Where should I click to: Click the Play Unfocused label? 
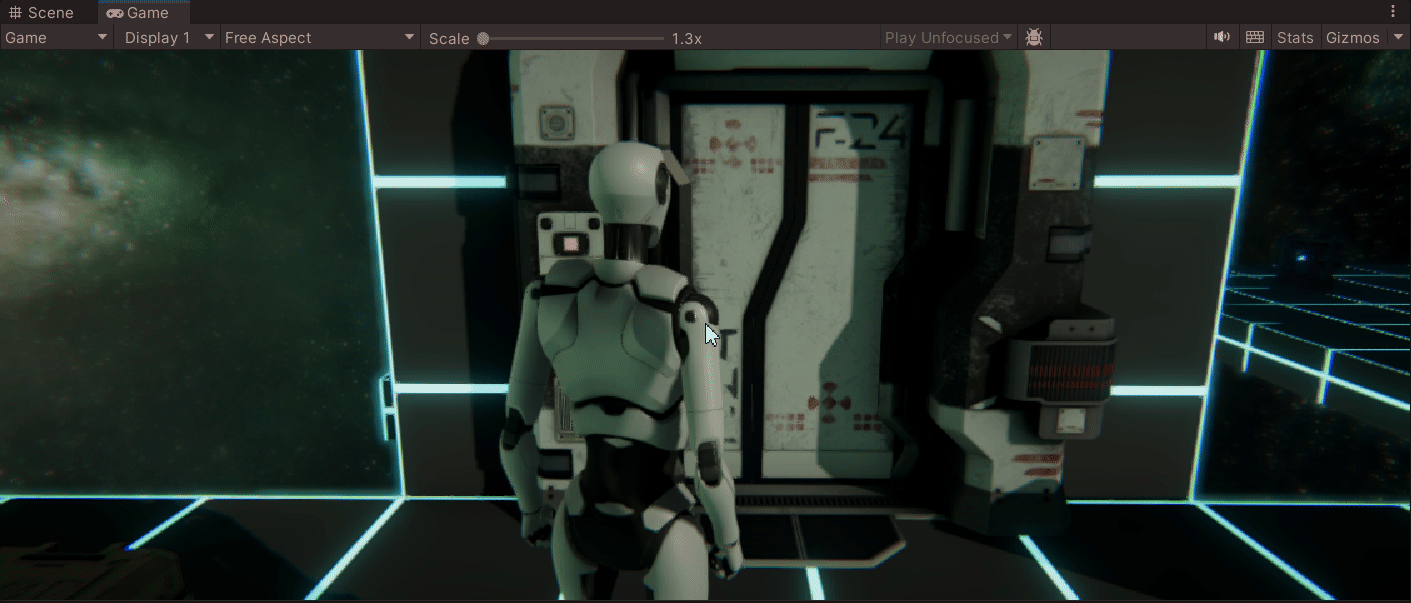pos(940,37)
